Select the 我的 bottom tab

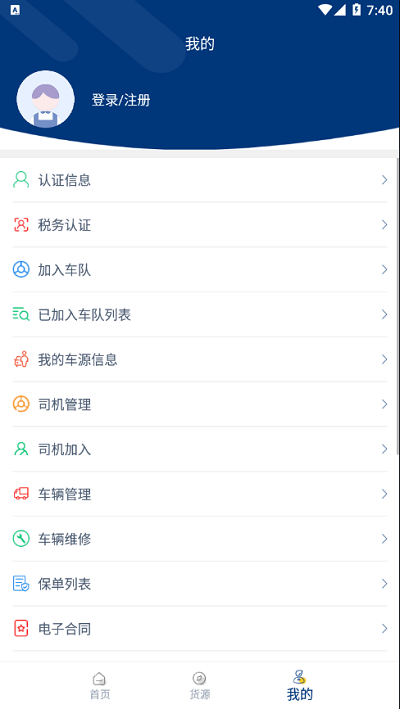[x=300, y=685]
